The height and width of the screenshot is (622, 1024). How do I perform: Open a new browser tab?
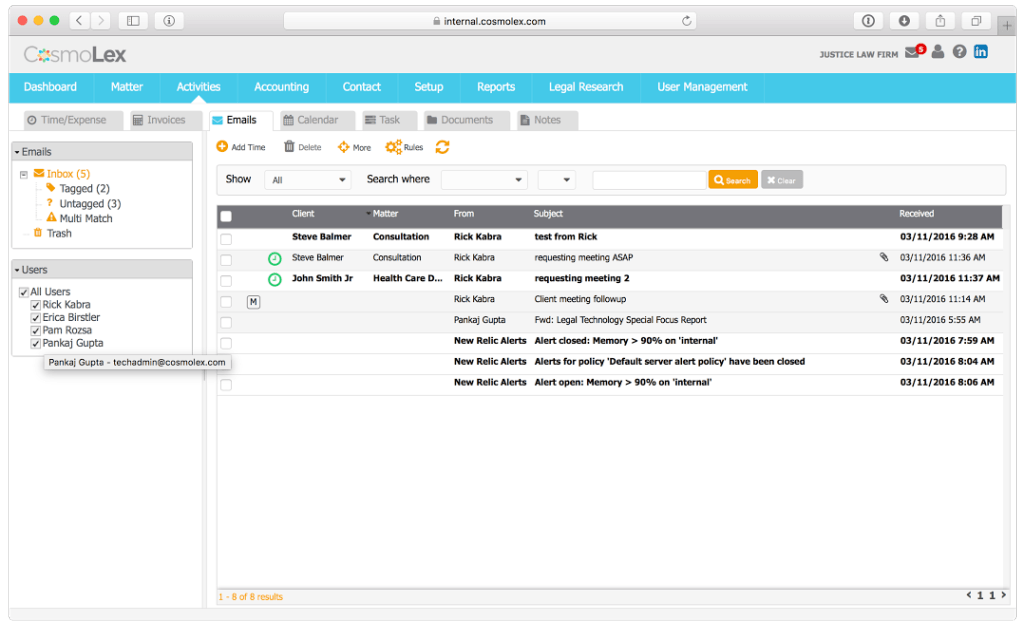pos(1007,25)
